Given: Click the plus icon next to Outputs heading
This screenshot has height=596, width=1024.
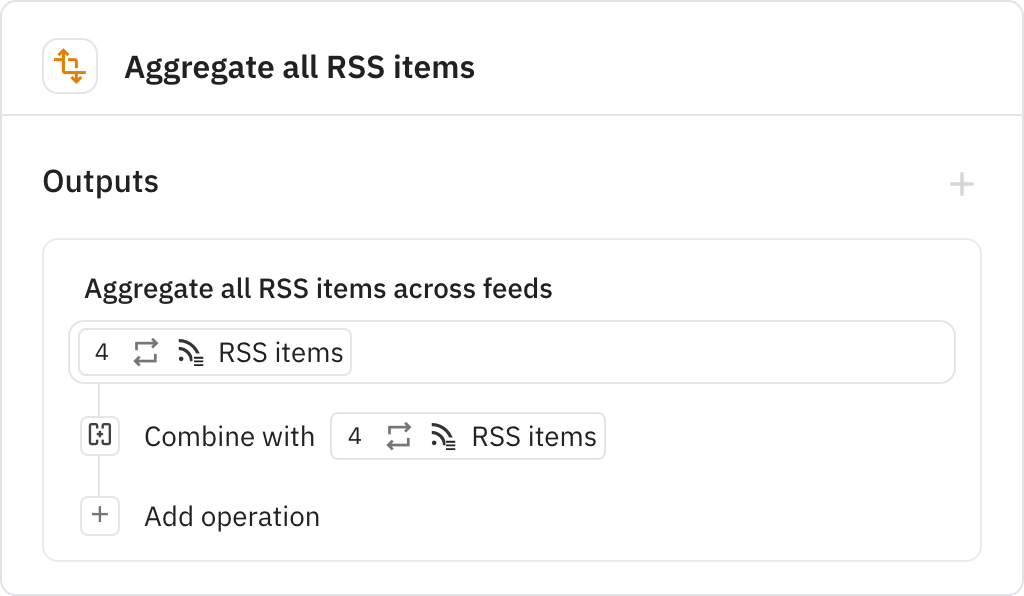Looking at the screenshot, I should pyautogui.click(x=962, y=183).
